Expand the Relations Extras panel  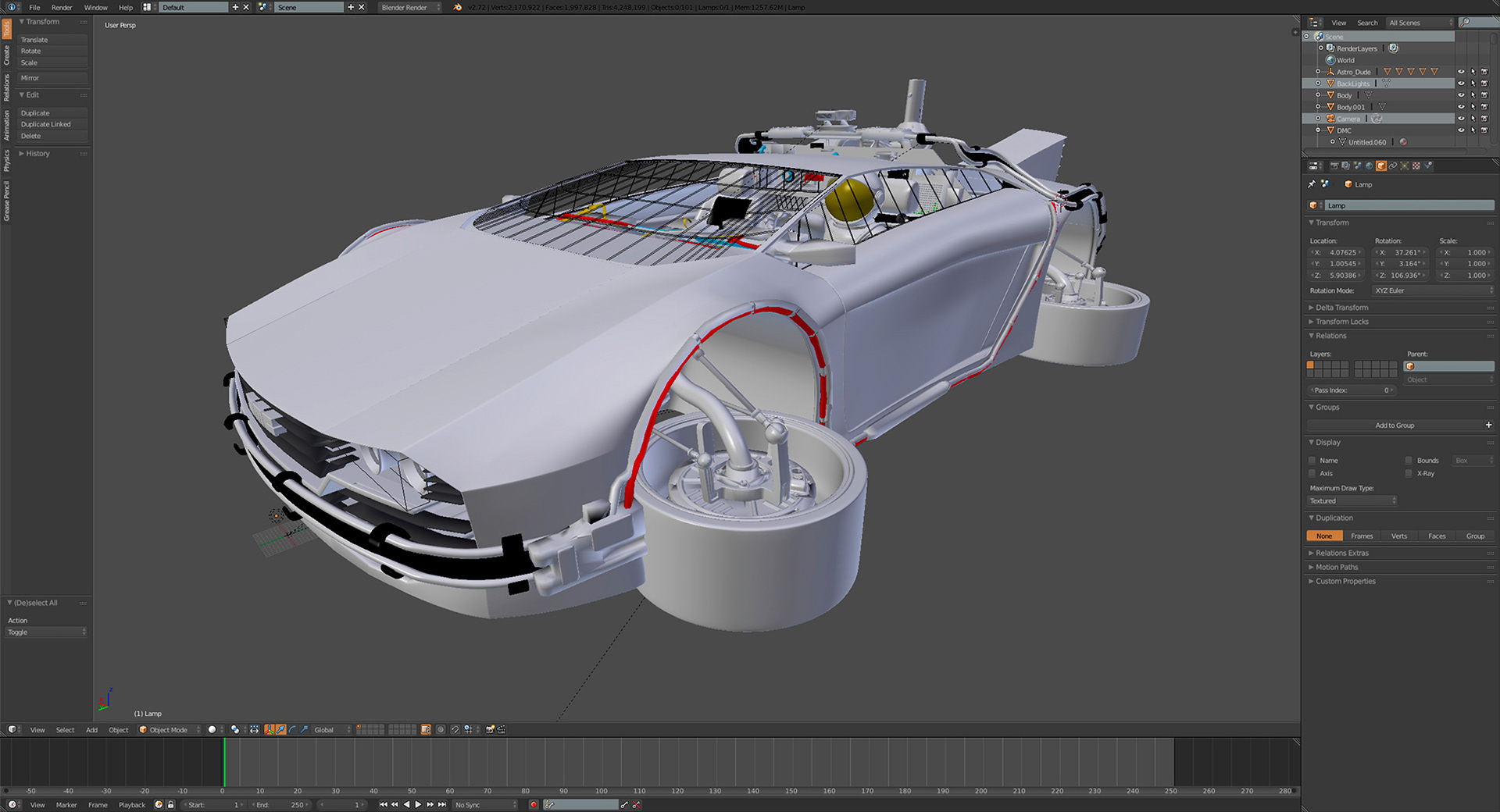1341,553
